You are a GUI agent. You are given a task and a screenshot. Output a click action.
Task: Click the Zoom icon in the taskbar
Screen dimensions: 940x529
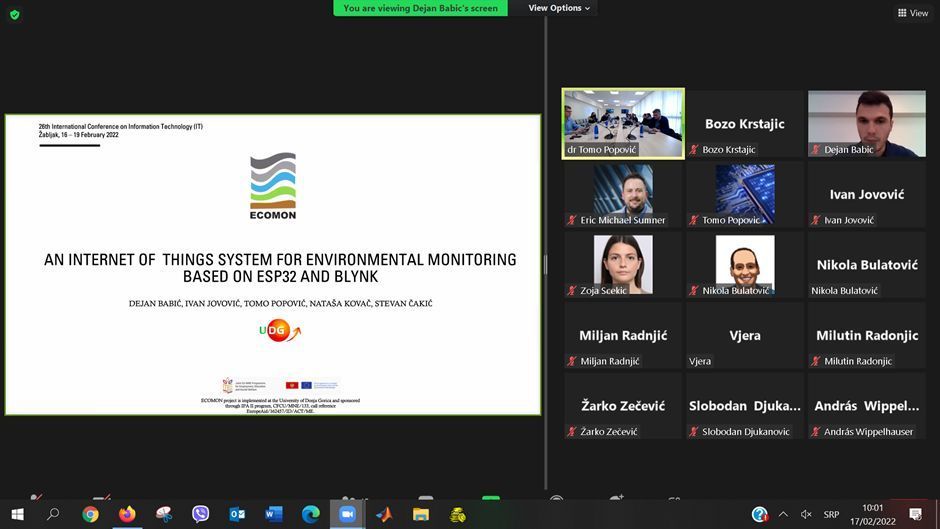pos(347,514)
